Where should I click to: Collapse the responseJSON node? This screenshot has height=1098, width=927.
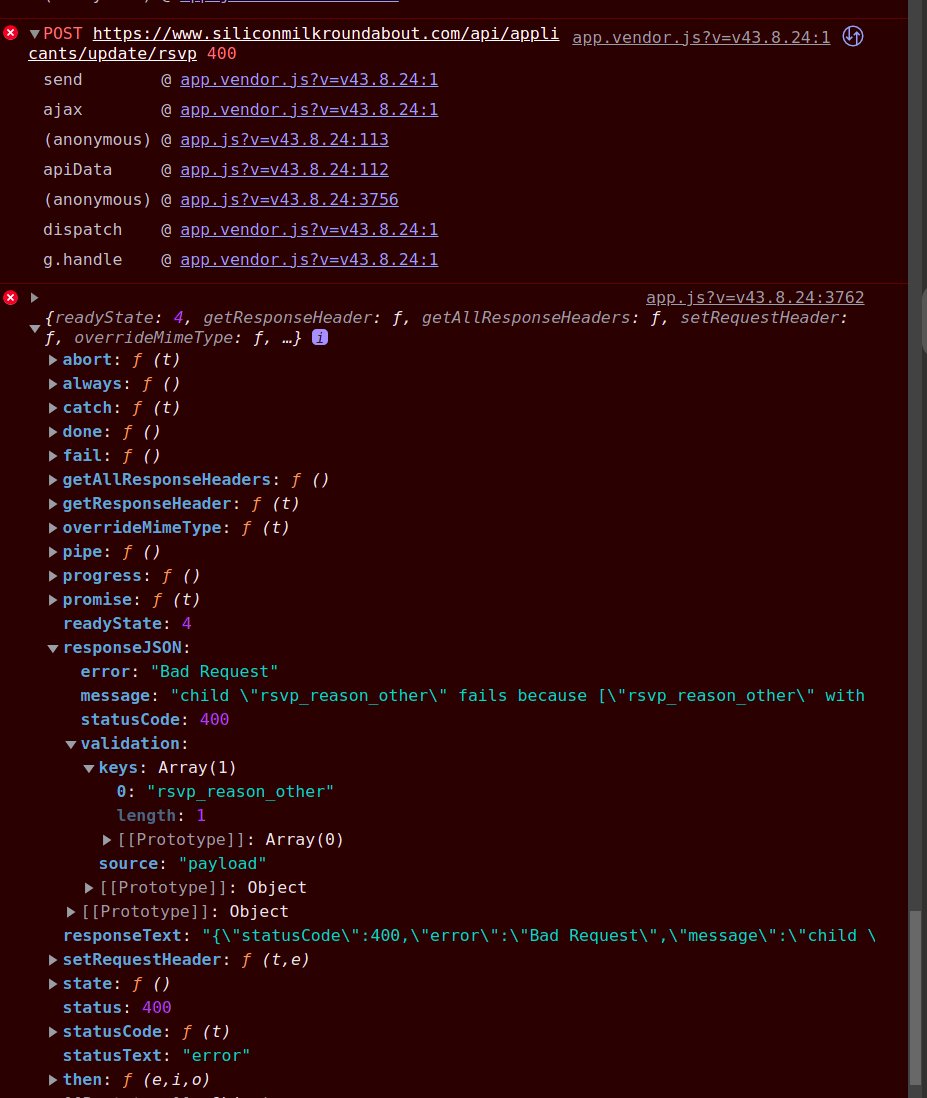[x=53, y=648]
